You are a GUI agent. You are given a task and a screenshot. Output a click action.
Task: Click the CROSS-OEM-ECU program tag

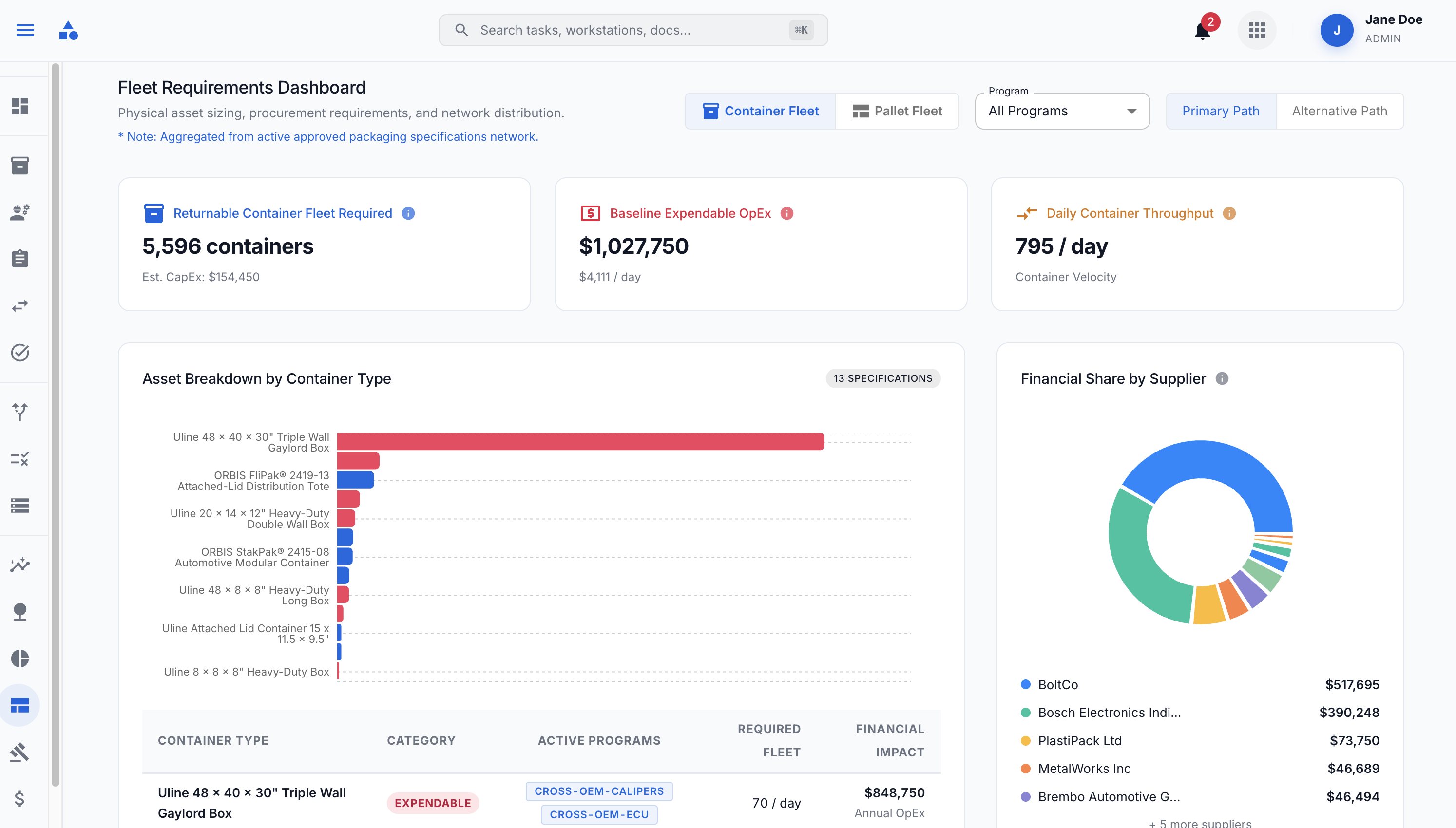[599, 814]
